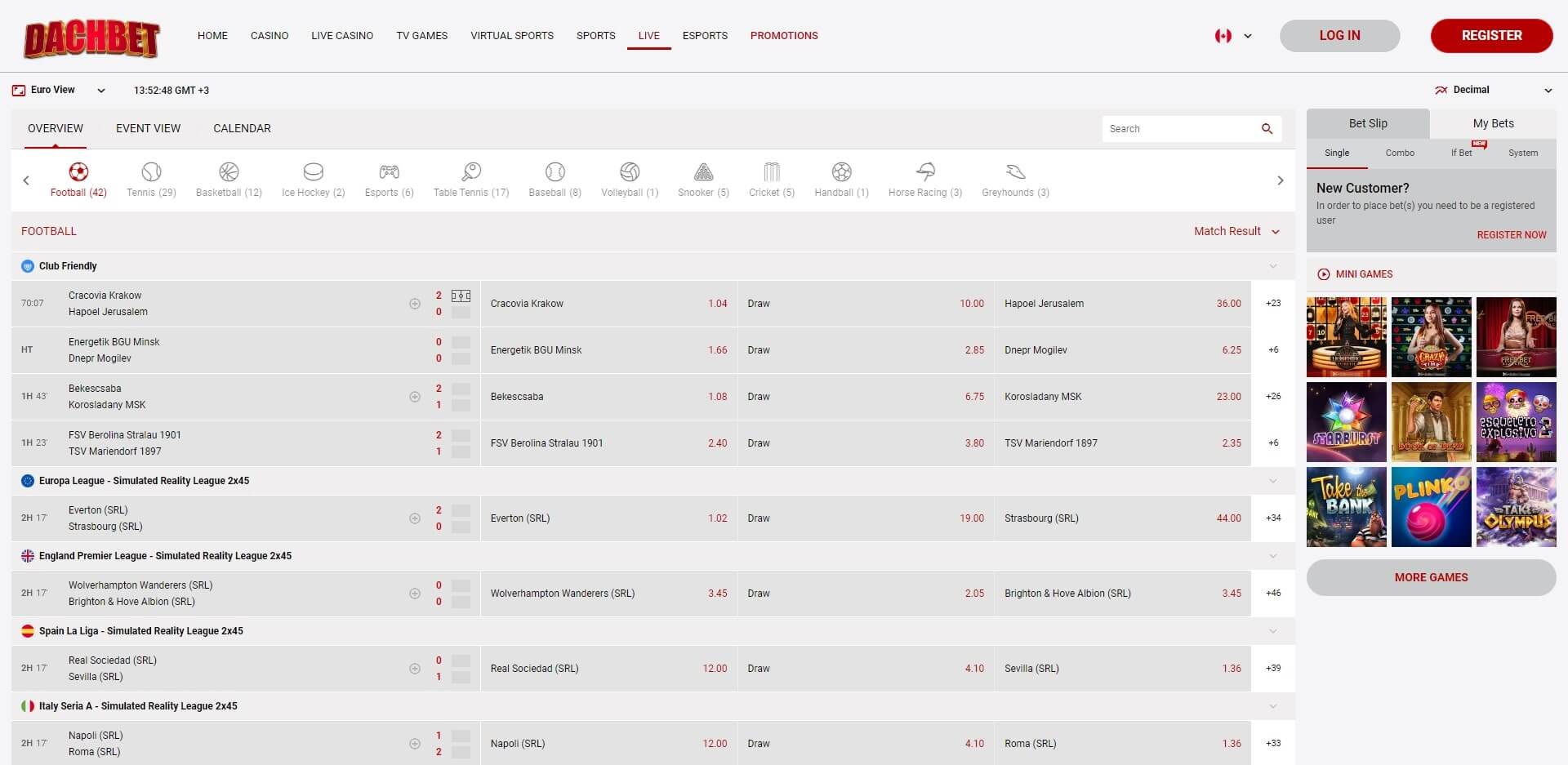The image size is (1568, 765).
Task: Choose the Table Tennis icon
Action: tap(471, 172)
